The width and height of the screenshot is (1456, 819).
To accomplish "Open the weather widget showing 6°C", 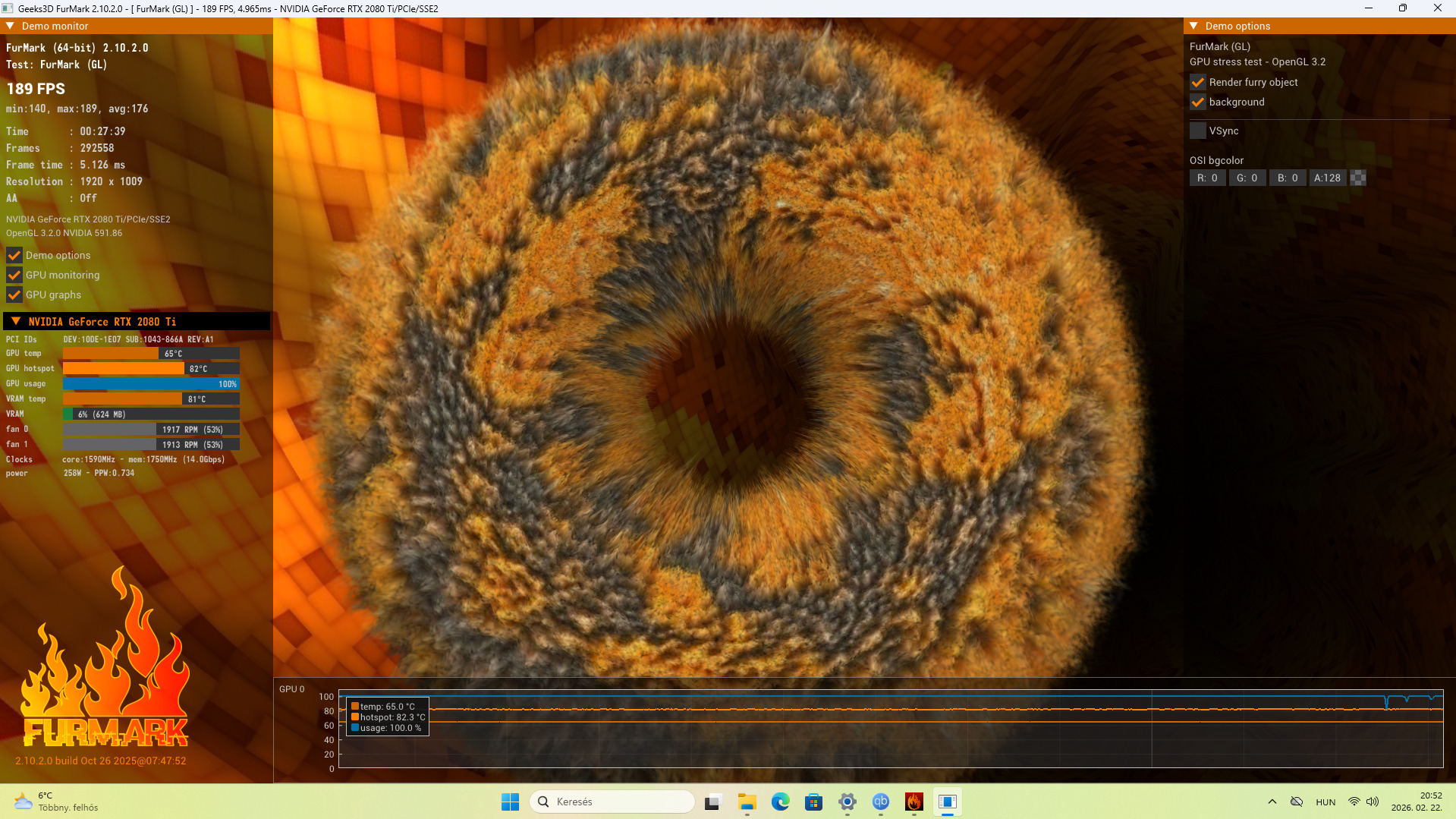I will click(57, 802).
